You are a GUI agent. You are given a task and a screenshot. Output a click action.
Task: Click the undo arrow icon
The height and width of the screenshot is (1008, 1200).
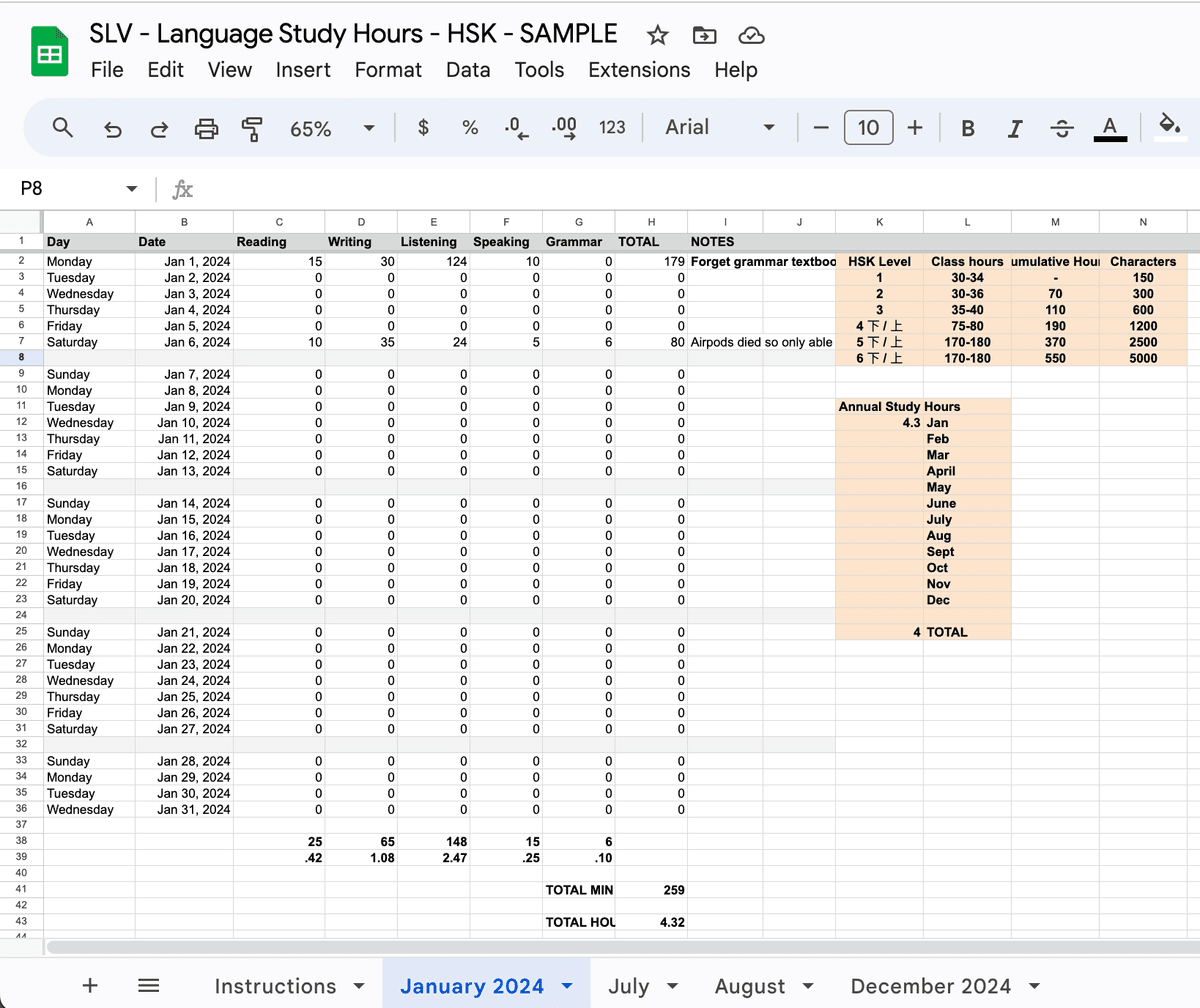(x=113, y=128)
